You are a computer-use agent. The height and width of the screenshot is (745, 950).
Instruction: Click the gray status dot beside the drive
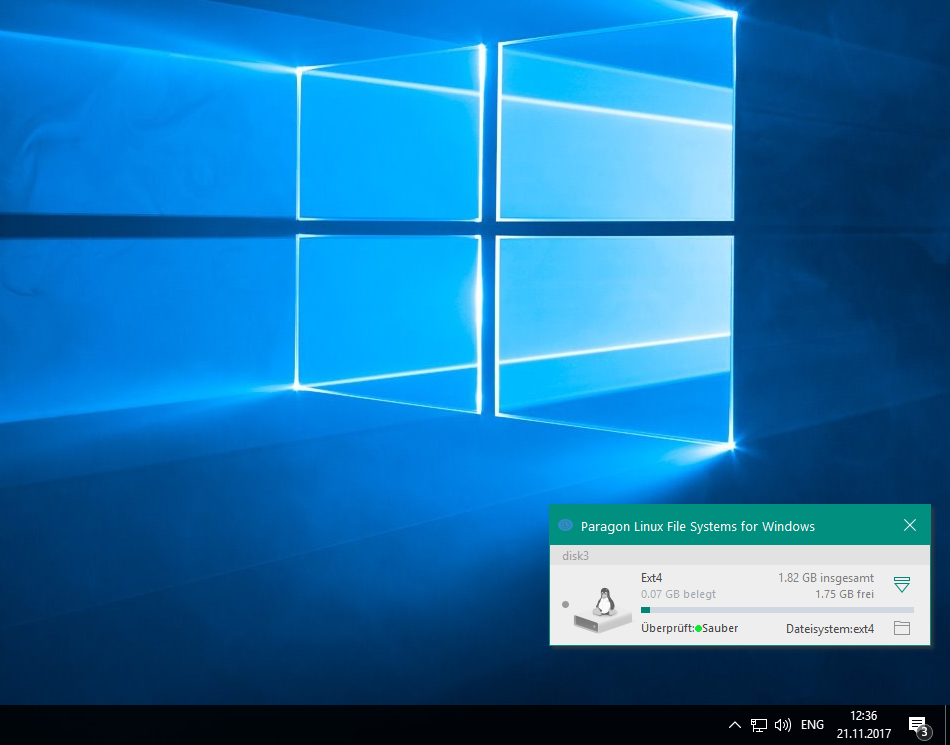[x=566, y=605]
